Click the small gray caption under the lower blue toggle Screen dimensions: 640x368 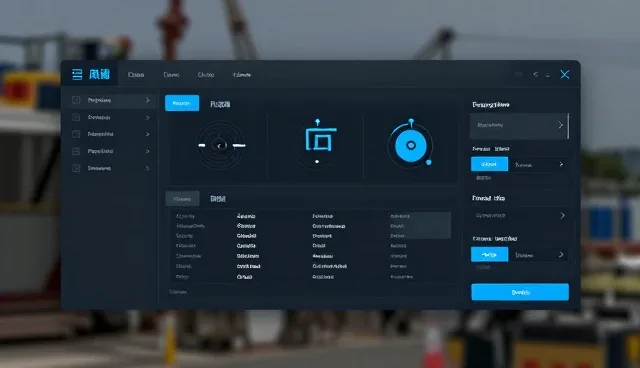point(483,267)
